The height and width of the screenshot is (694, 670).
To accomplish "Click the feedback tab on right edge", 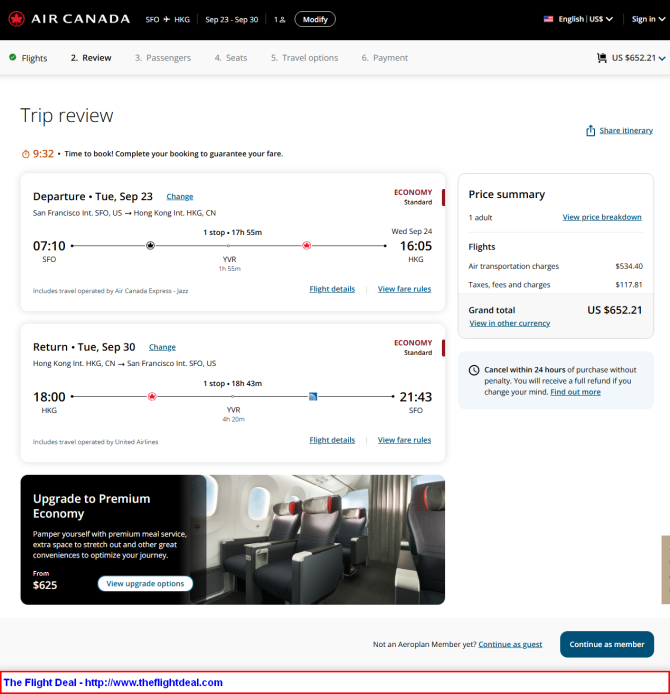I will 666,570.
